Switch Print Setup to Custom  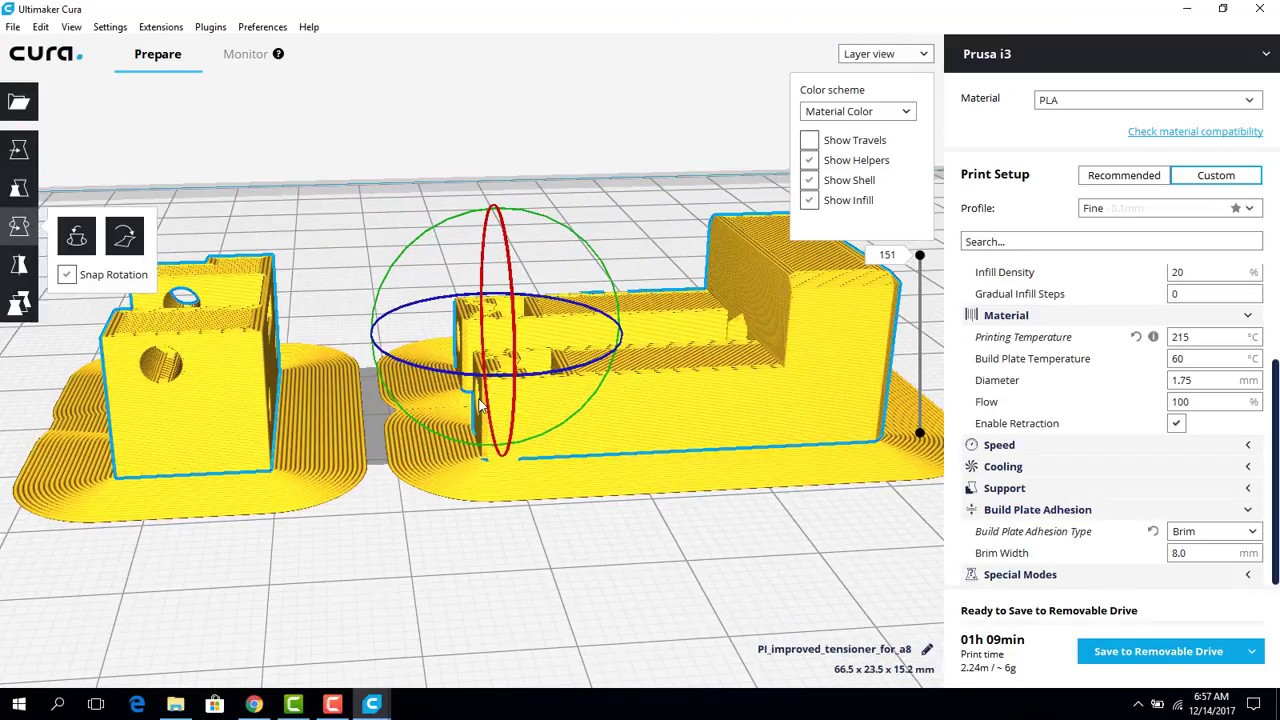pyautogui.click(x=1216, y=175)
